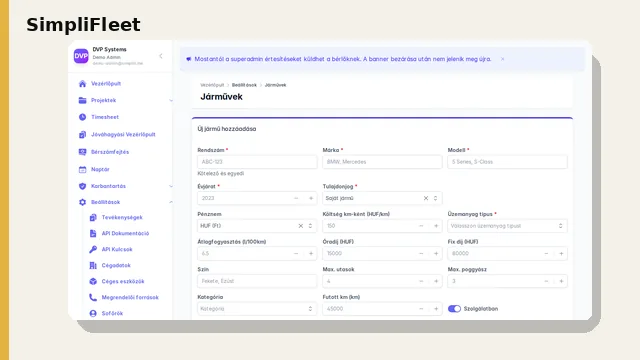
Task: Click the Céges eszközök cube icon
Action: 93,281
